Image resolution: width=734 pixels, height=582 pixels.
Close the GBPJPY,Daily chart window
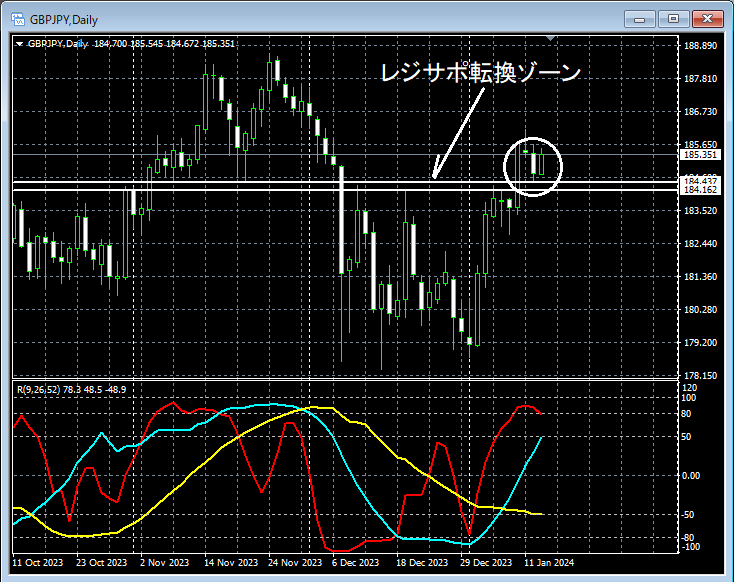pyautogui.click(x=707, y=19)
